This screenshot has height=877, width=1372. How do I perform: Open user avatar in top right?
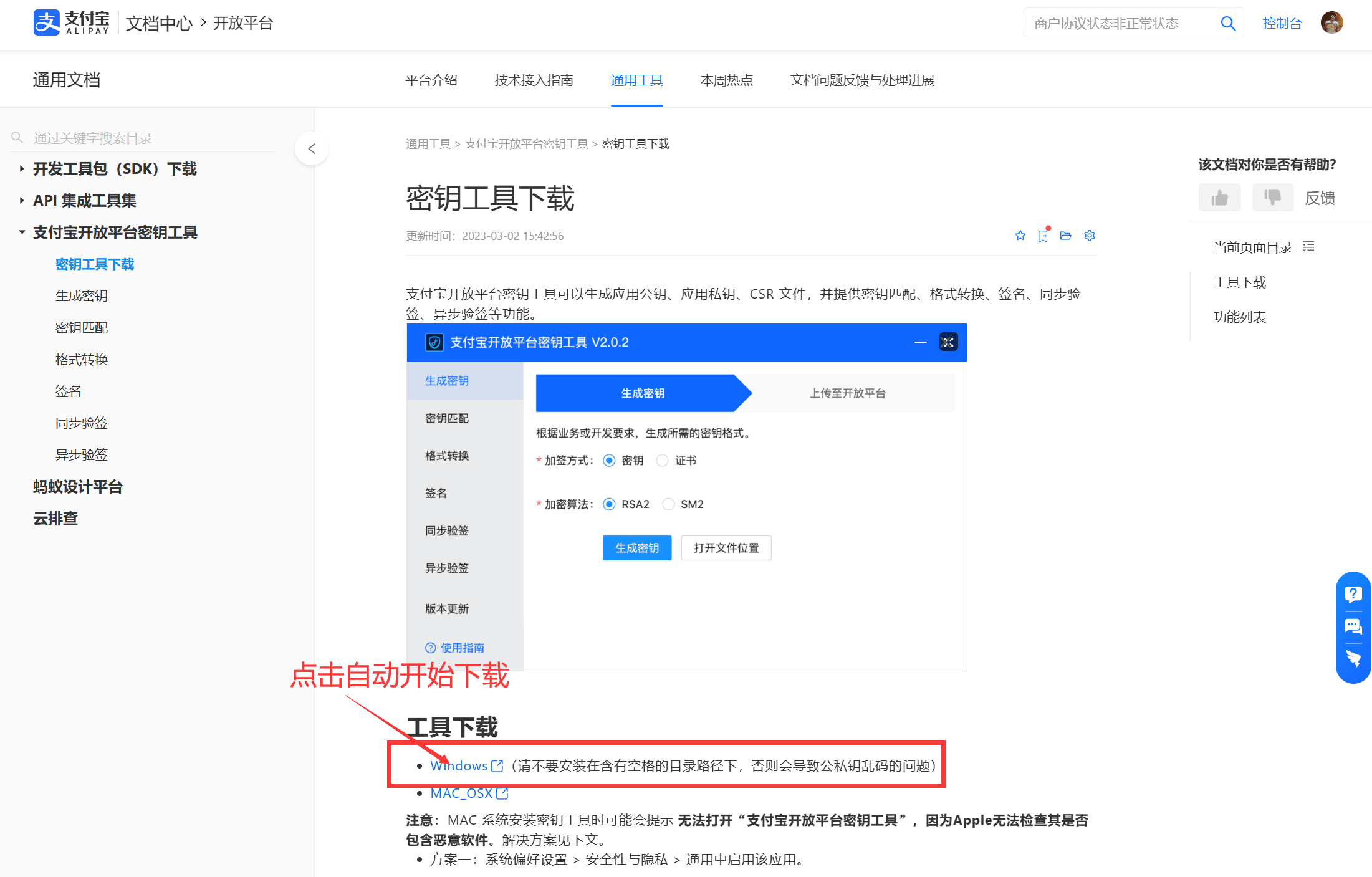click(x=1331, y=23)
